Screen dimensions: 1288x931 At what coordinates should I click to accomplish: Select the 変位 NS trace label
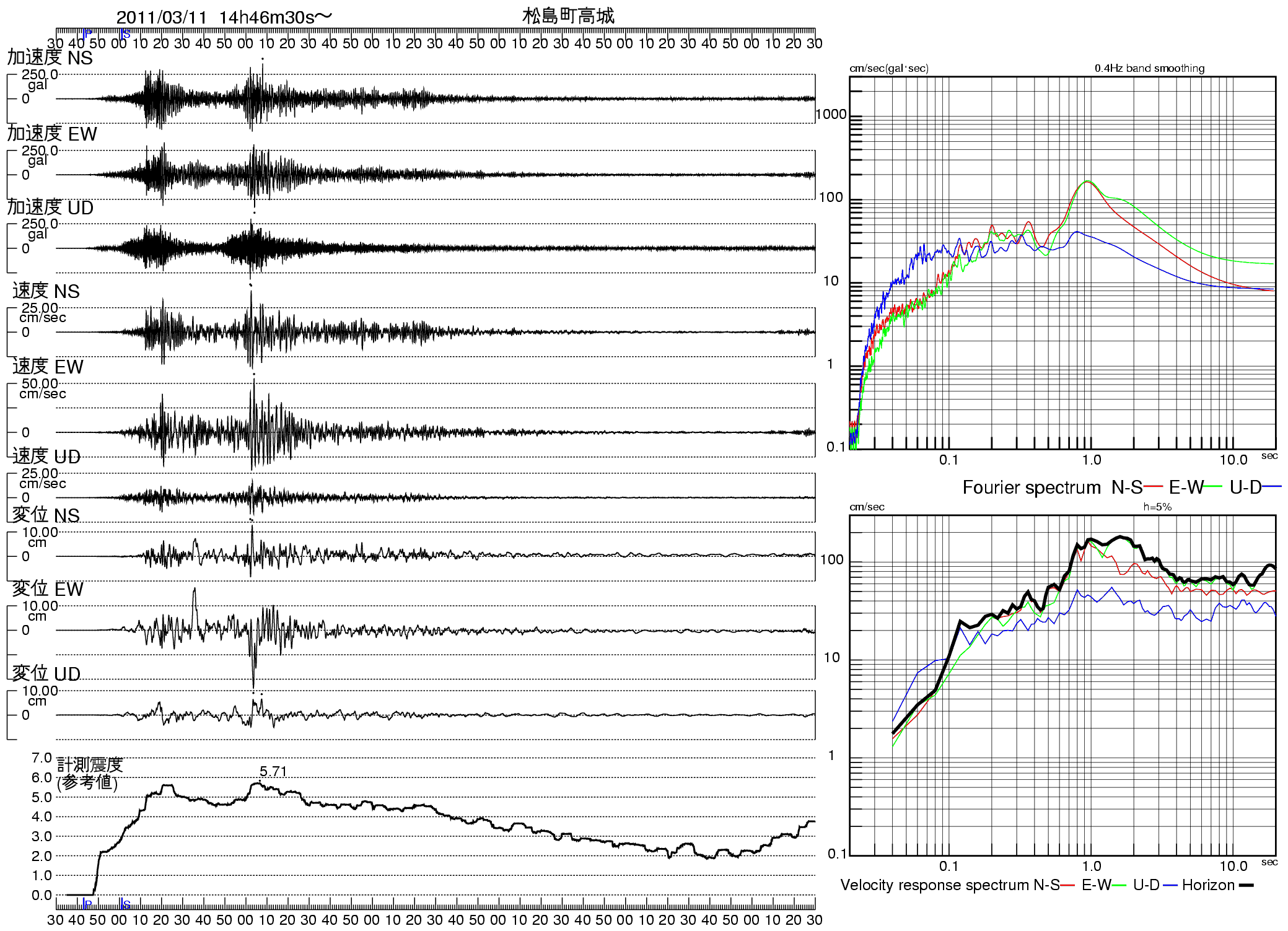[46, 515]
